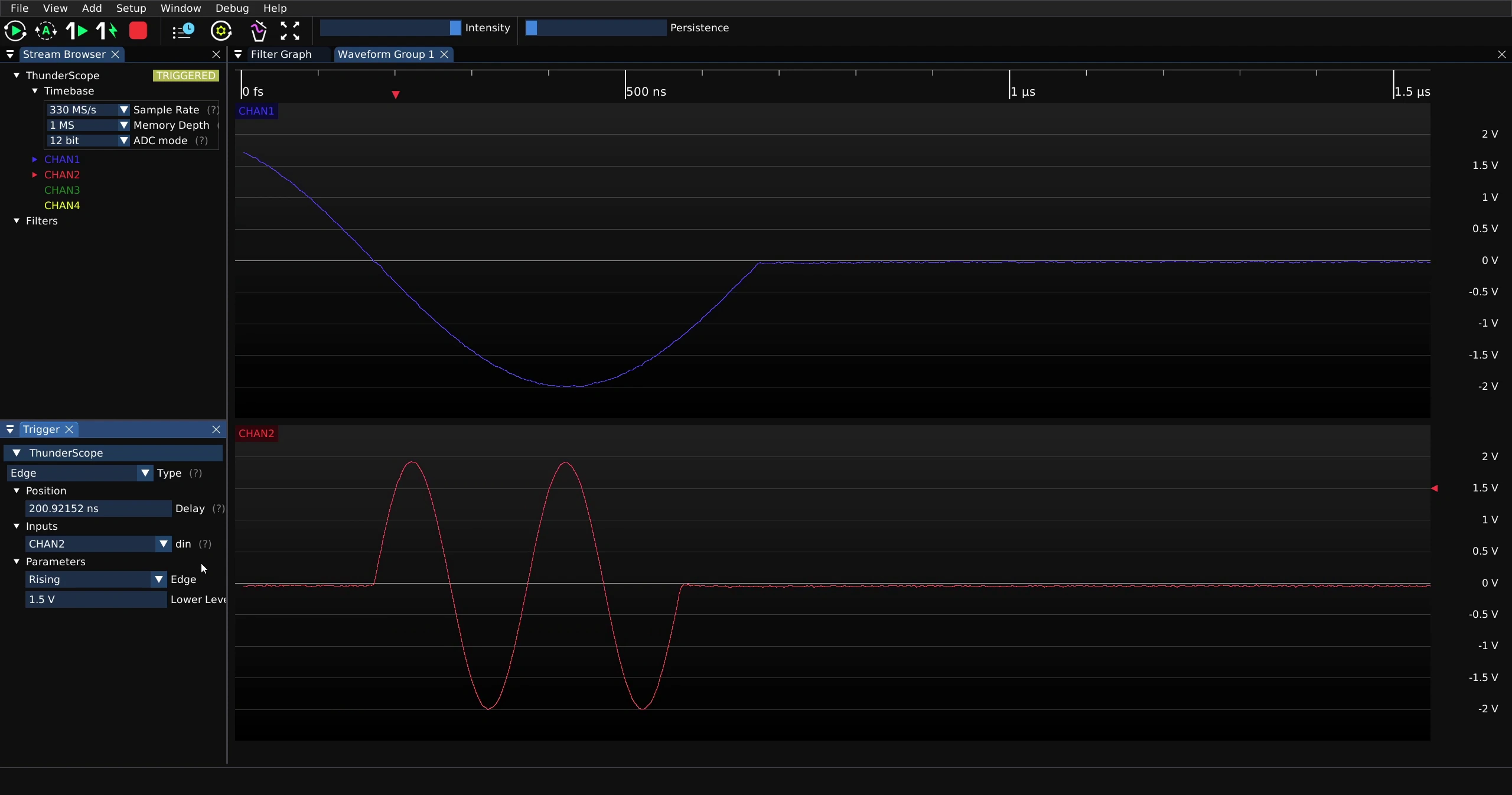The width and height of the screenshot is (1512, 795).
Task: Toggle fullscreen with the arrows icon
Action: (290, 31)
